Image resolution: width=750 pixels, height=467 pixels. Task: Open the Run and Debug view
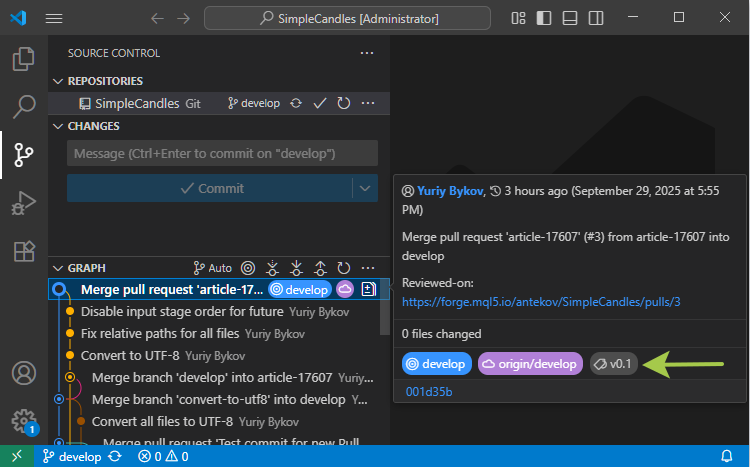(23, 202)
